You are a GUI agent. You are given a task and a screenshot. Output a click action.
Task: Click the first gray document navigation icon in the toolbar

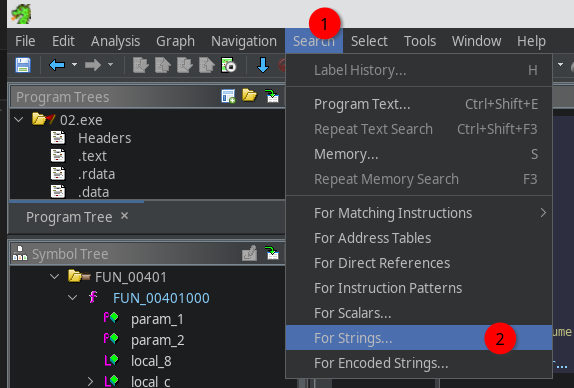coord(141,66)
